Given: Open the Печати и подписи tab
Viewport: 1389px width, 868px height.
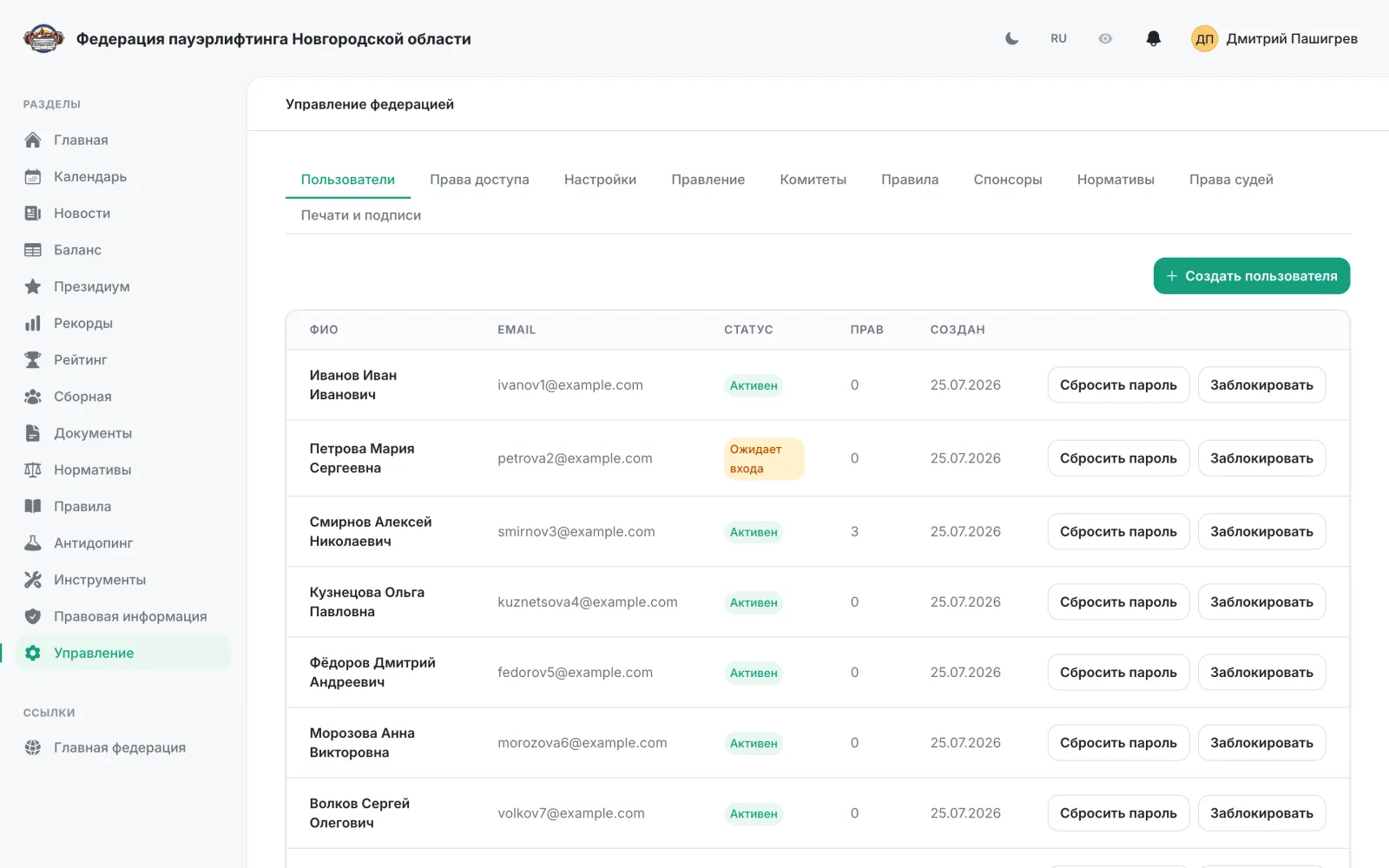Looking at the screenshot, I should click(x=361, y=215).
